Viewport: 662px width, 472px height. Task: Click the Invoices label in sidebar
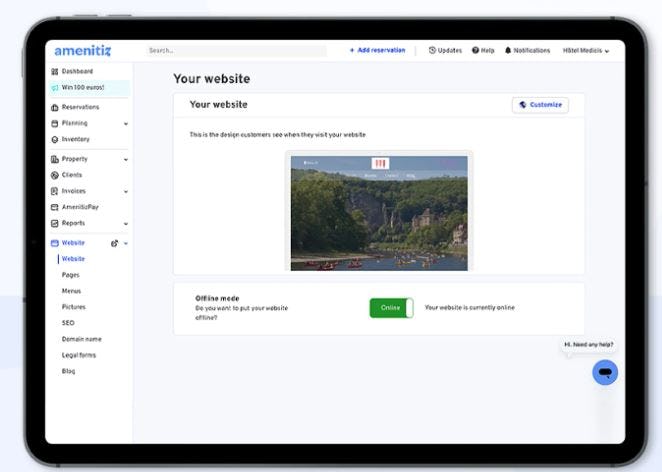[73, 191]
